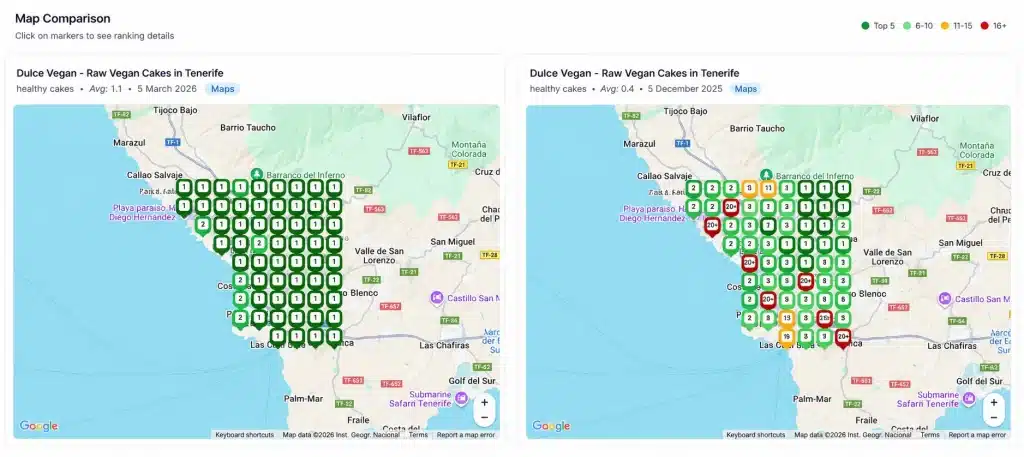Click the Google logo on left map
This screenshot has height=457, width=1024.
coord(39,426)
